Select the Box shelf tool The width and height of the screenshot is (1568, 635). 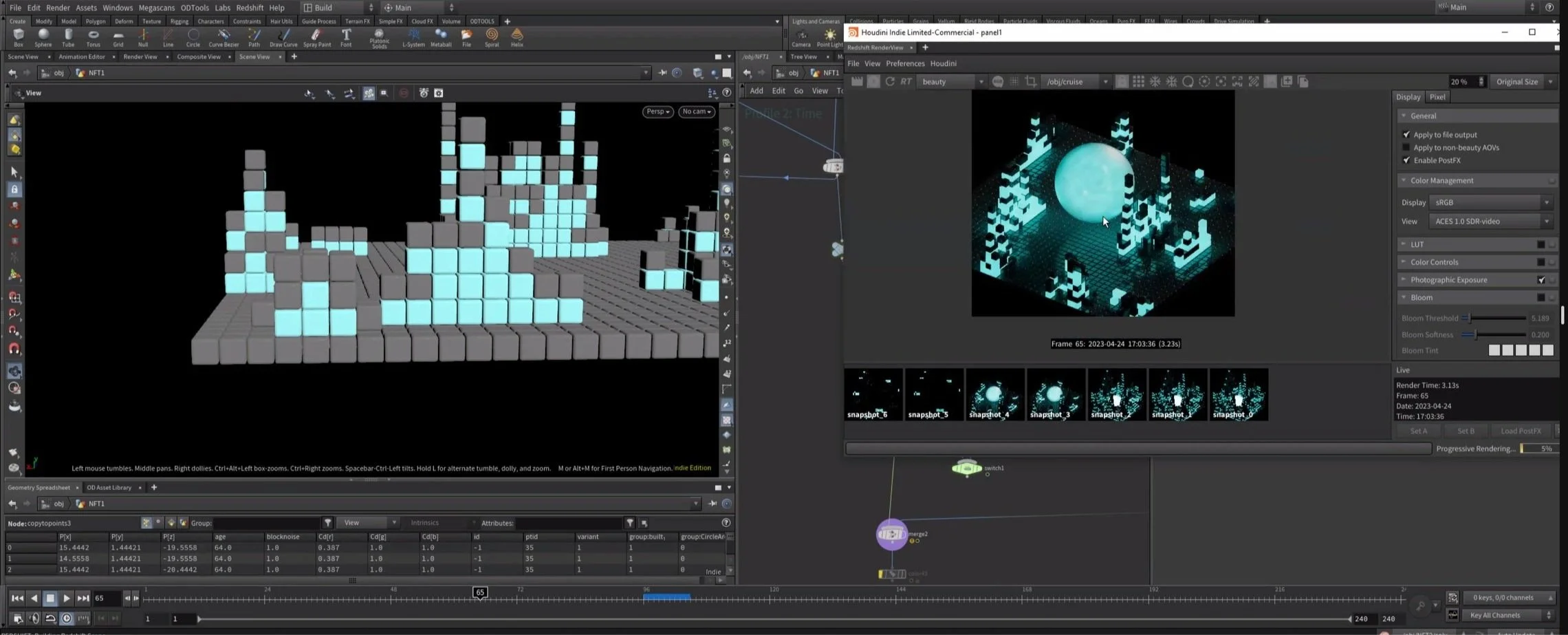[x=19, y=37]
